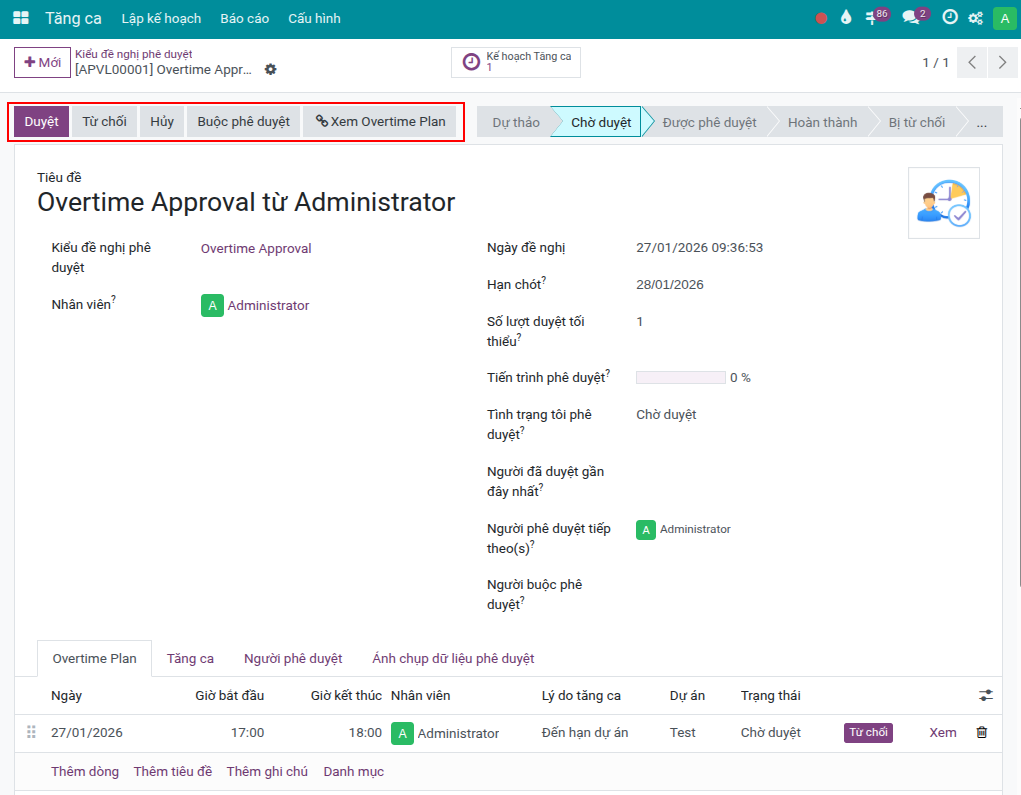Open the activities clock icon in top bar

coord(949,18)
